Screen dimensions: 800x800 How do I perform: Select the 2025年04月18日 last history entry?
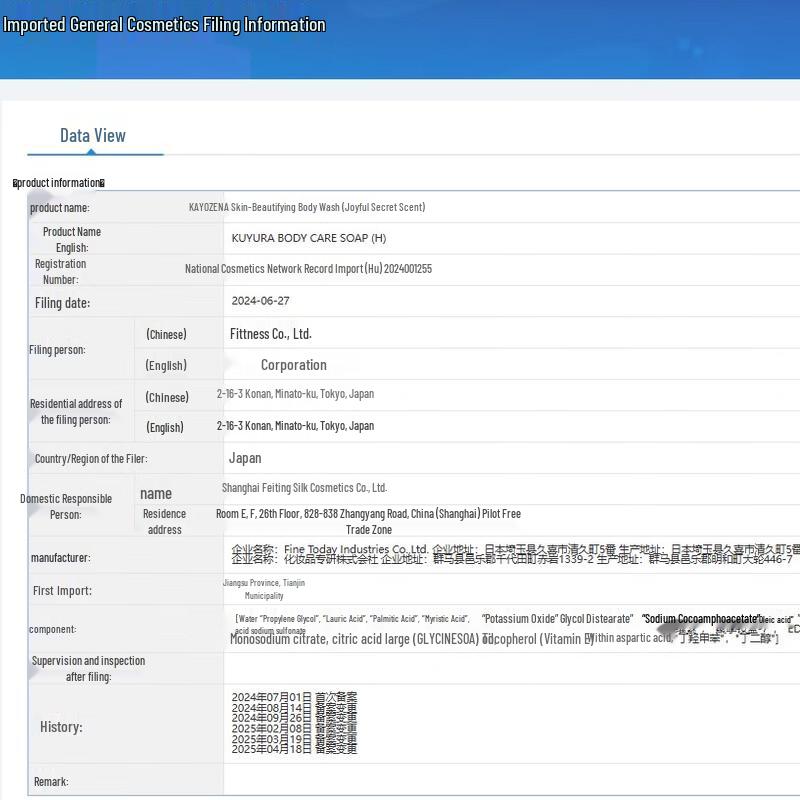[x=294, y=748]
